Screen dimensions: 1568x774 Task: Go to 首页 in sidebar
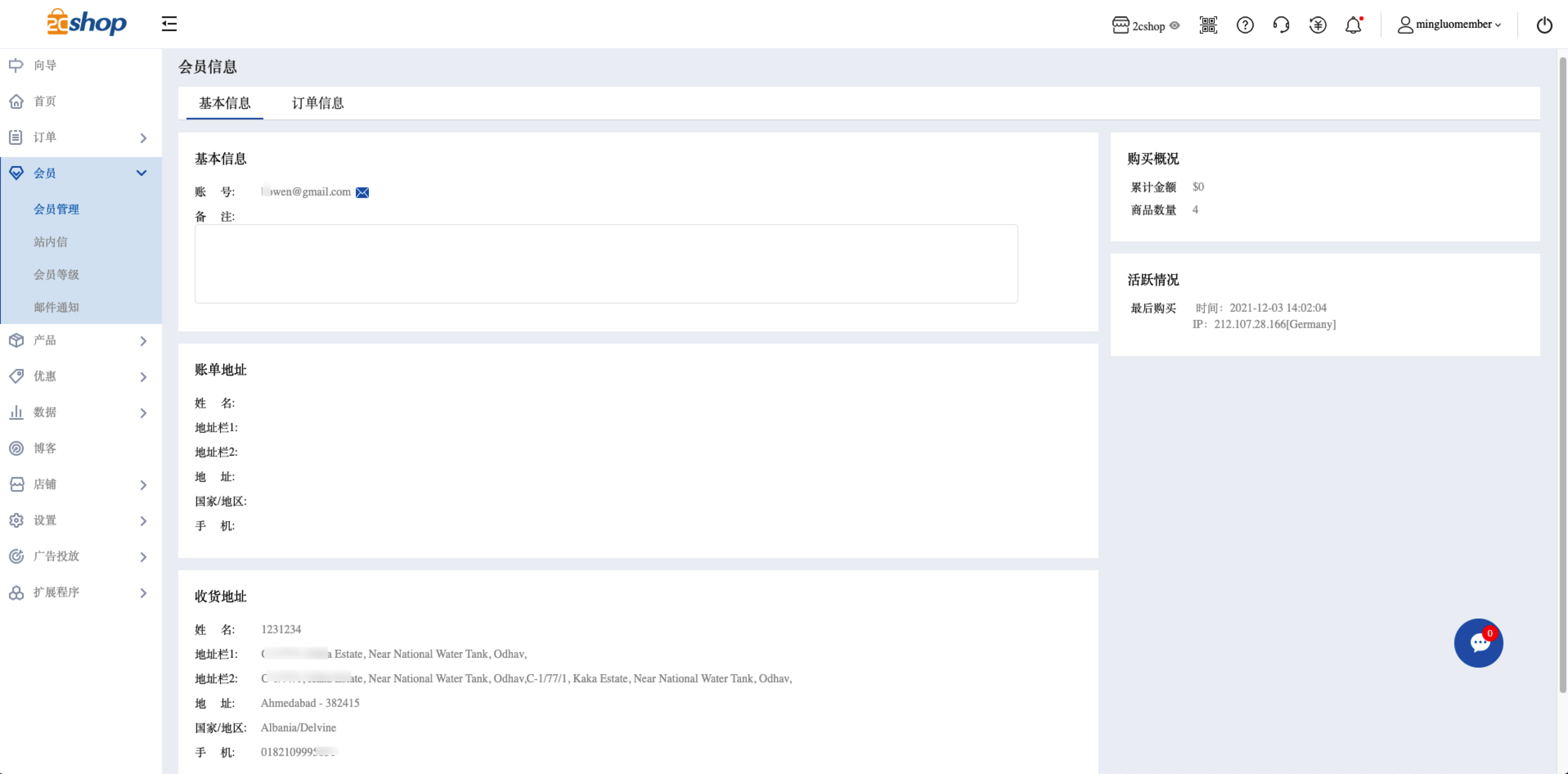click(45, 101)
